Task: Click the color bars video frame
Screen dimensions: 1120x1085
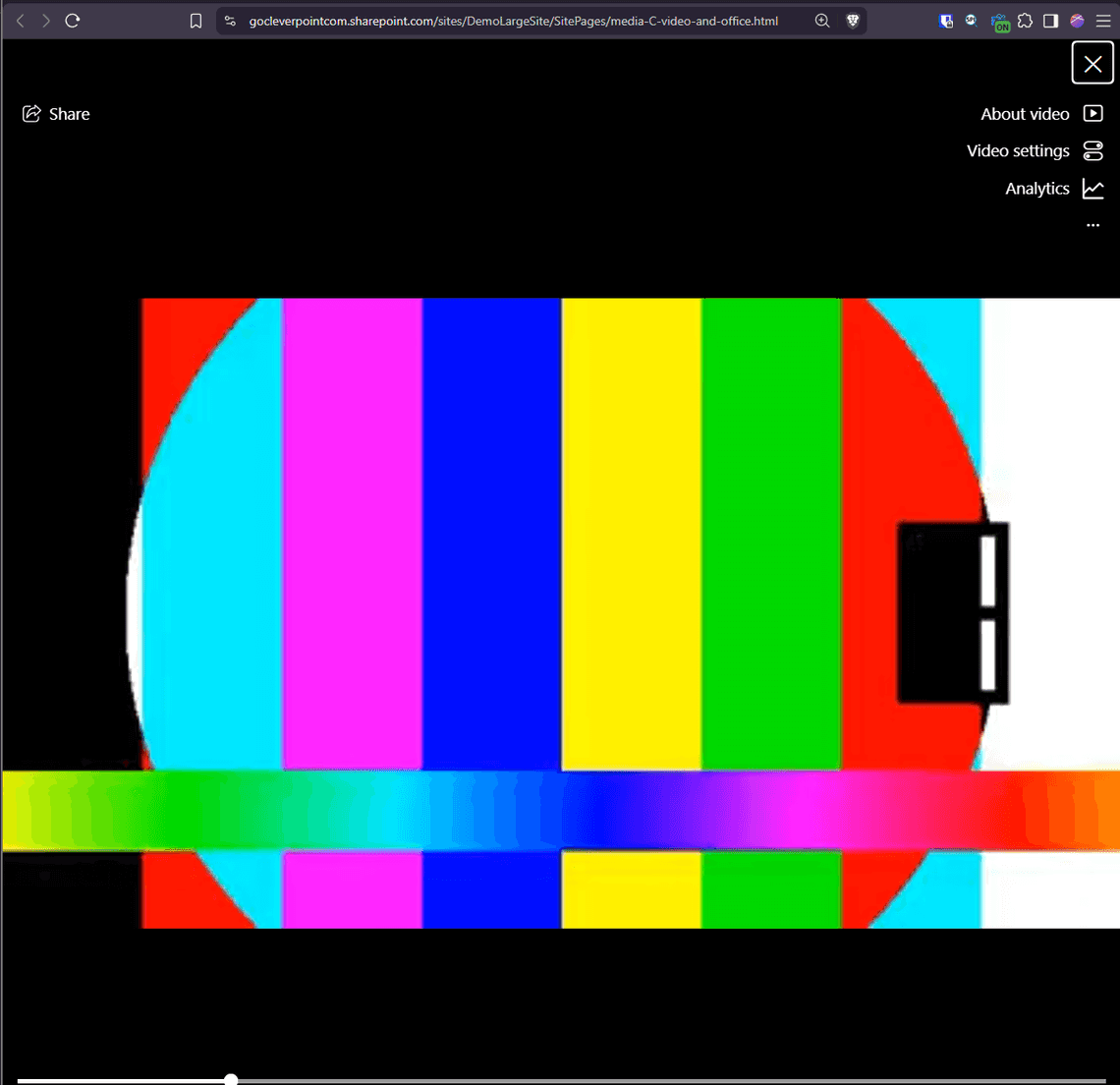Action: click(x=560, y=612)
